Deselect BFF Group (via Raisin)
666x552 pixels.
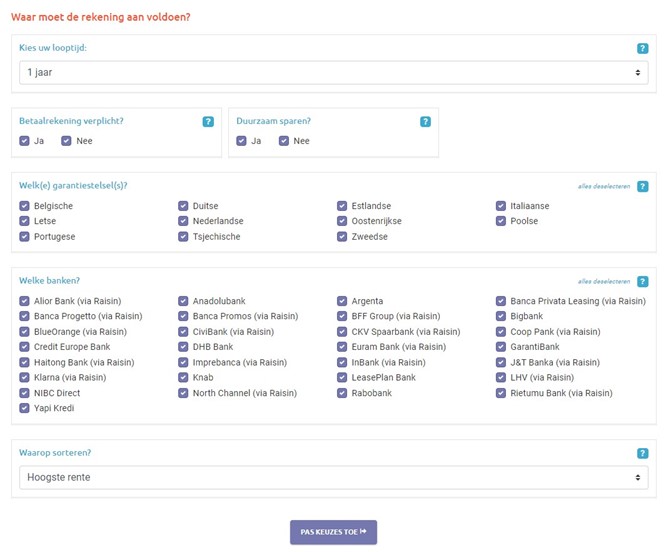pyautogui.click(x=342, y=316)
